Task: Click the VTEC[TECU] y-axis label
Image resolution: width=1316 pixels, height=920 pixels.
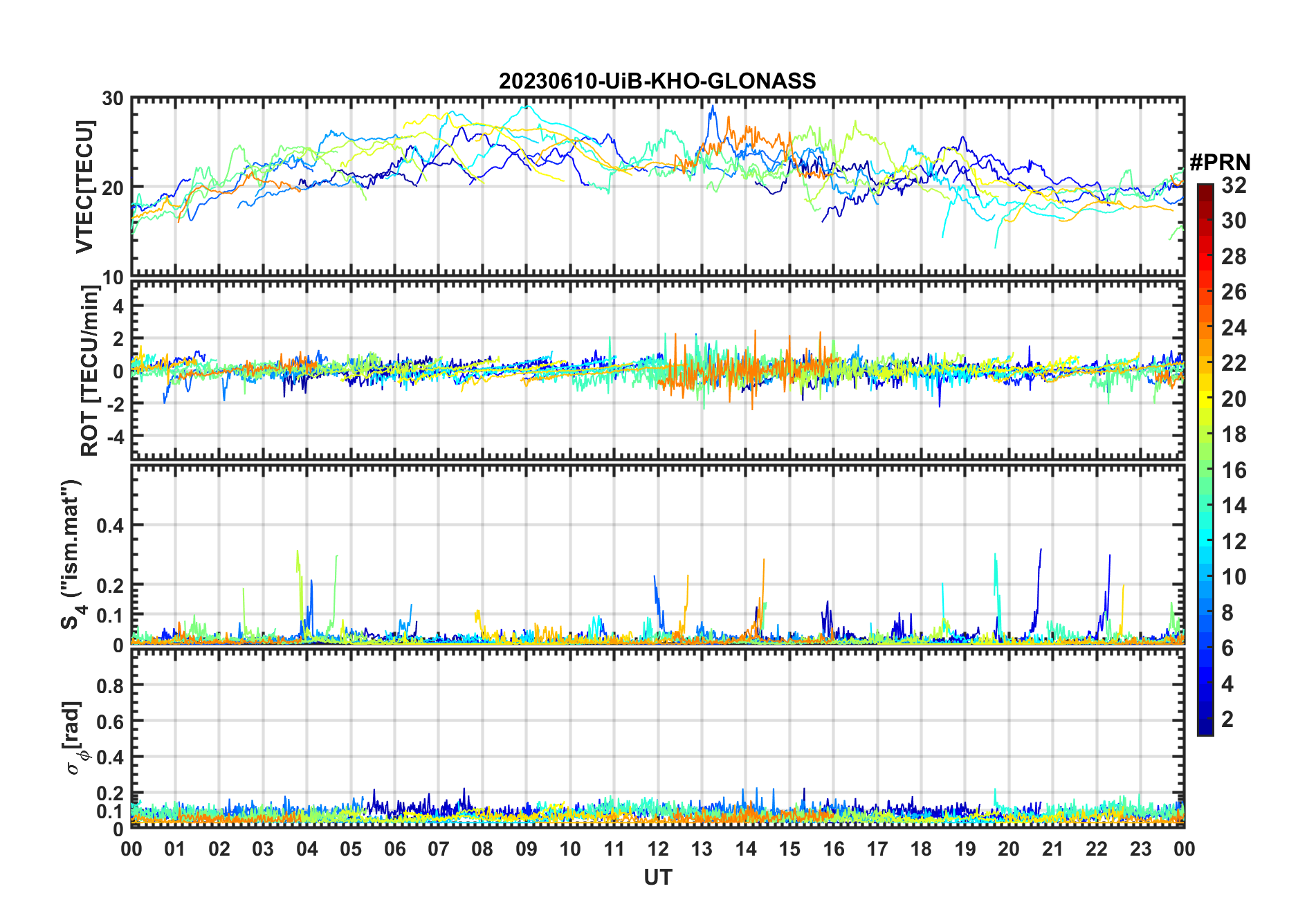Action: [84, 187]
